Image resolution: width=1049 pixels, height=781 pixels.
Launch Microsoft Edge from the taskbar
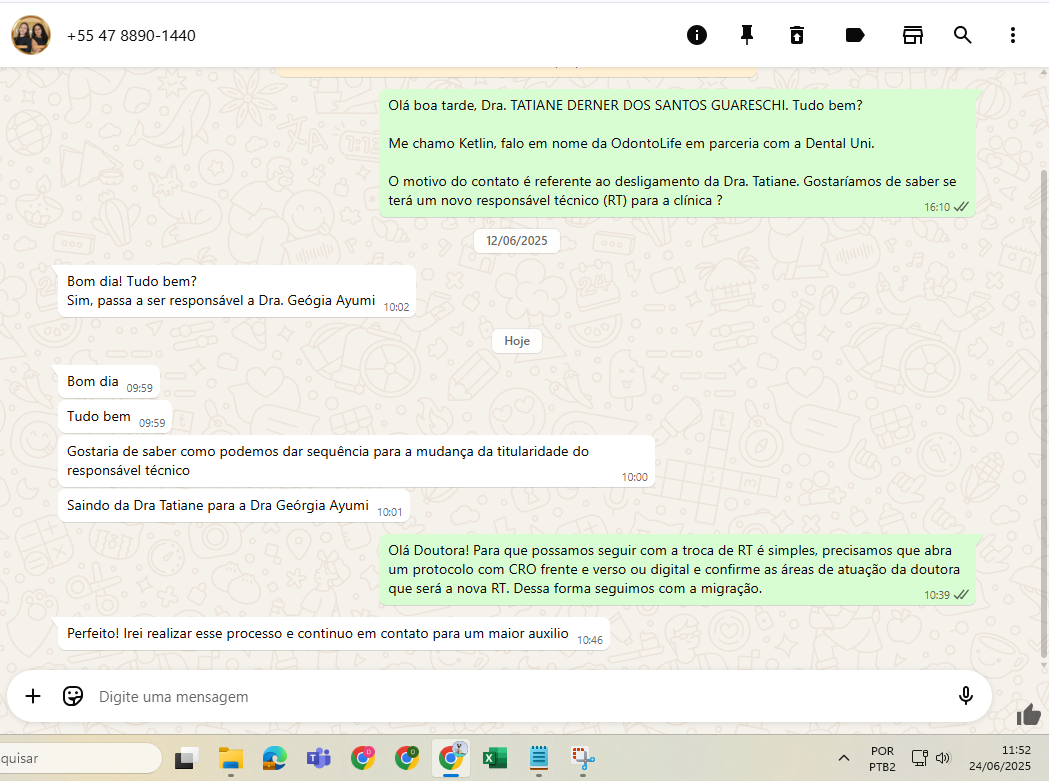[x=274, y=758]
